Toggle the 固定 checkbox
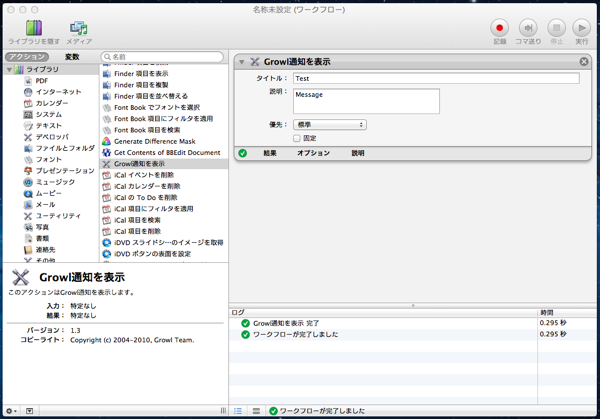This screenshot has width=600, height=419. coord(297,138)
